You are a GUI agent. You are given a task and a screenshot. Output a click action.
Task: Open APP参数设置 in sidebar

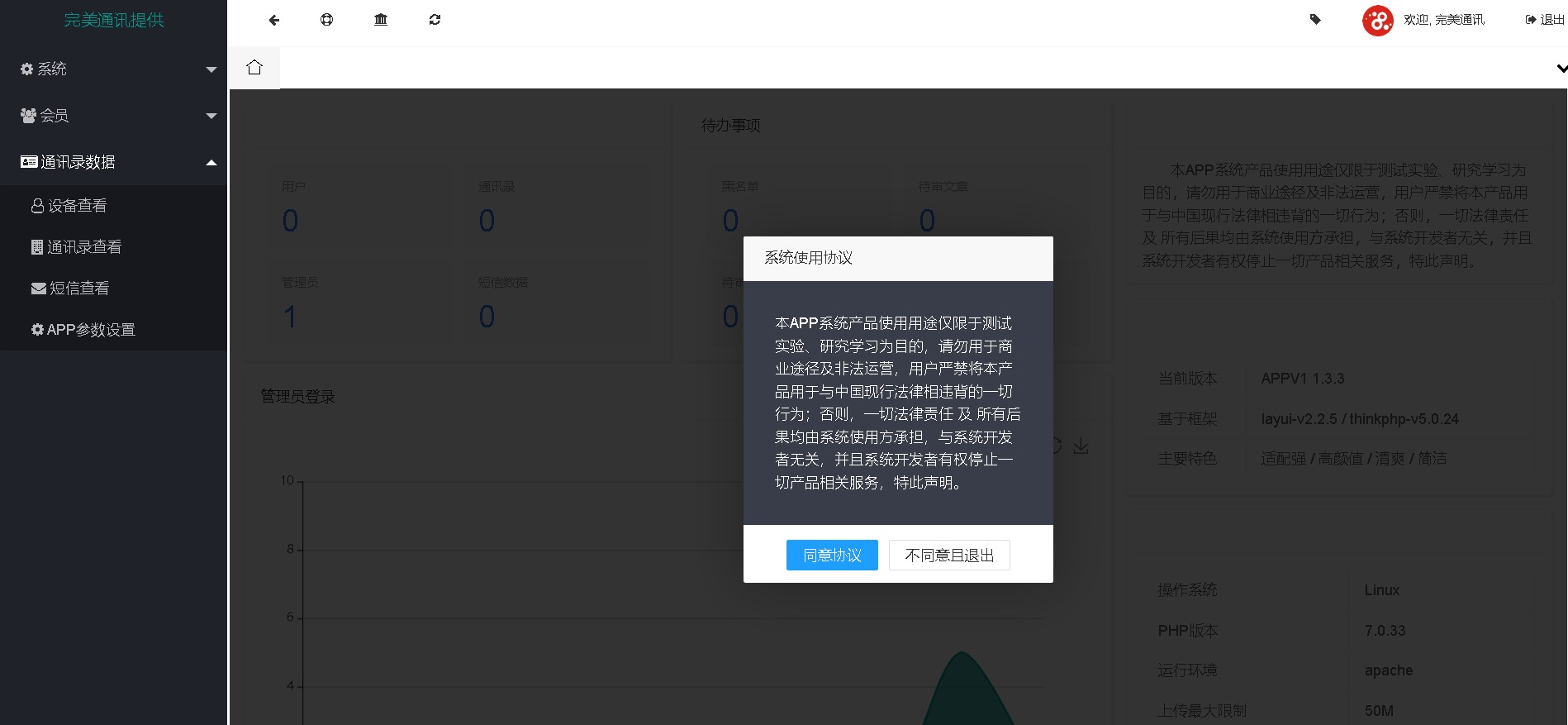pos(114,330)
